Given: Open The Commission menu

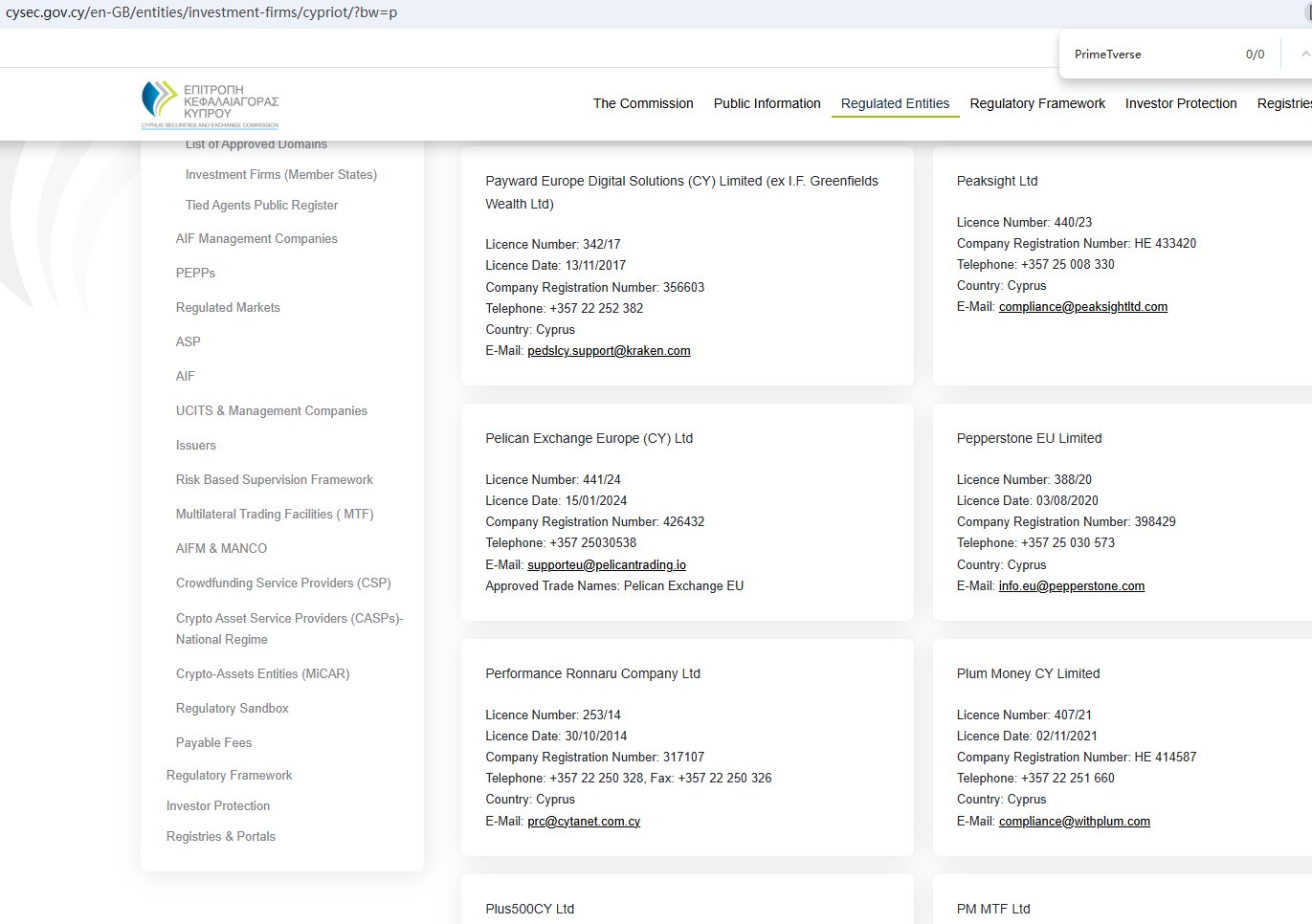Looking at the screenshot, I should tap(643, 103).
